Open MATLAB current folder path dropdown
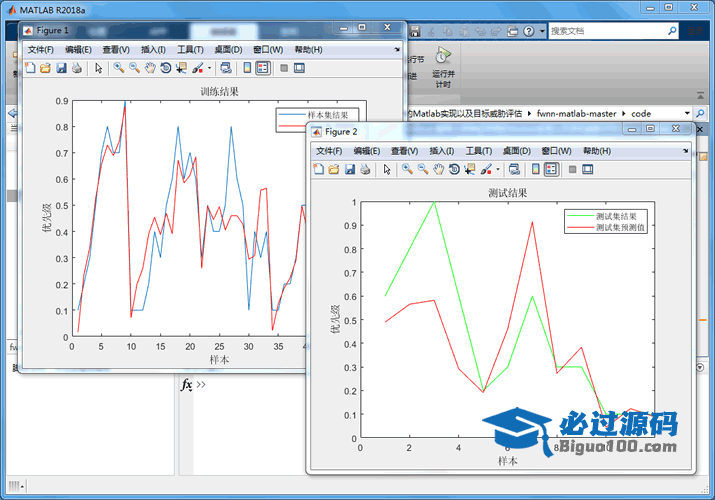The width and height of the screenshot is (715, 500). (687, 113)
